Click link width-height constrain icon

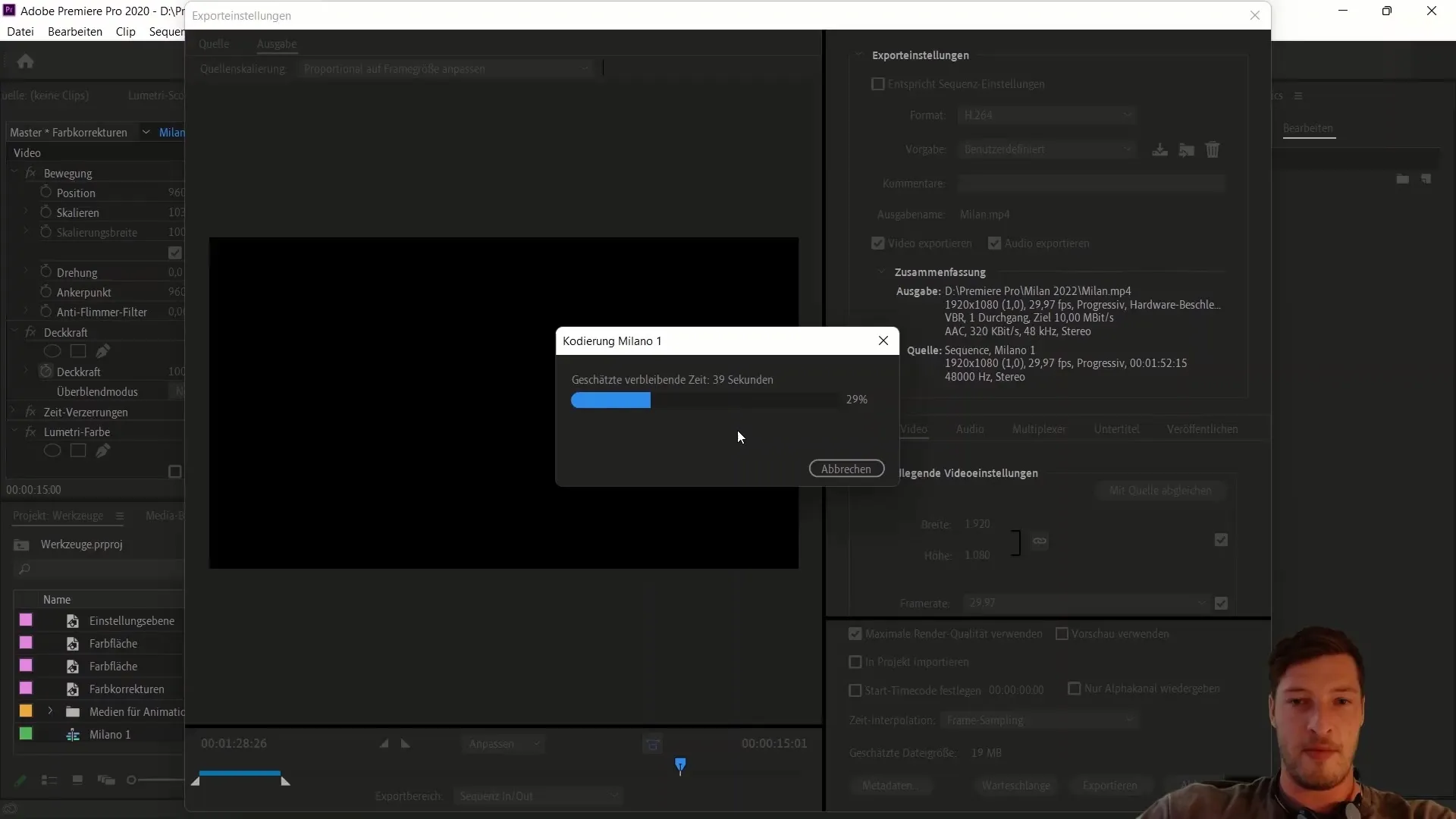point(1040,541)
